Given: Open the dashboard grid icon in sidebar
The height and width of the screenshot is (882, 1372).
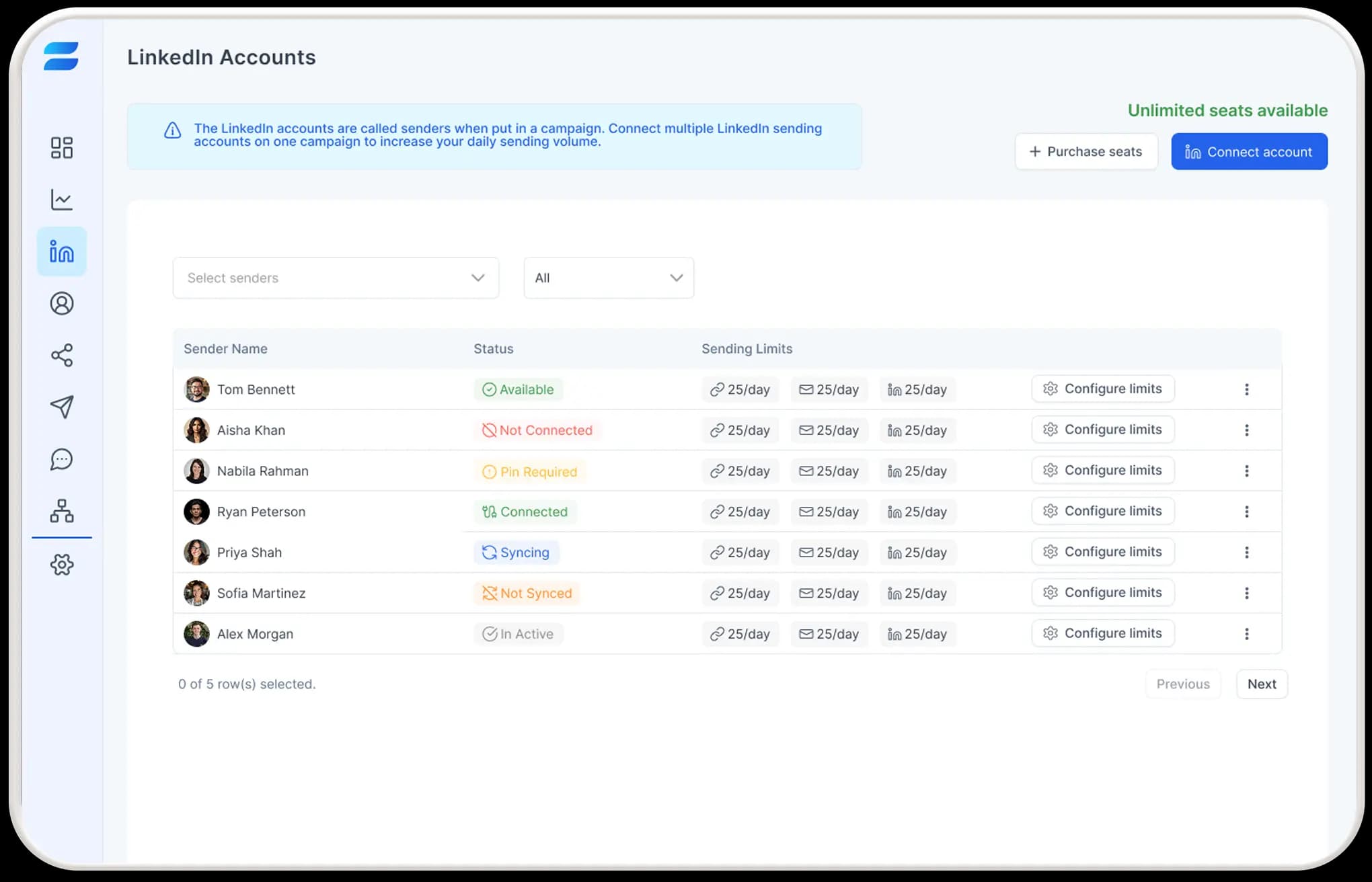Looking at the screenshot, I should pyautogui.click(x=61, y=148).
